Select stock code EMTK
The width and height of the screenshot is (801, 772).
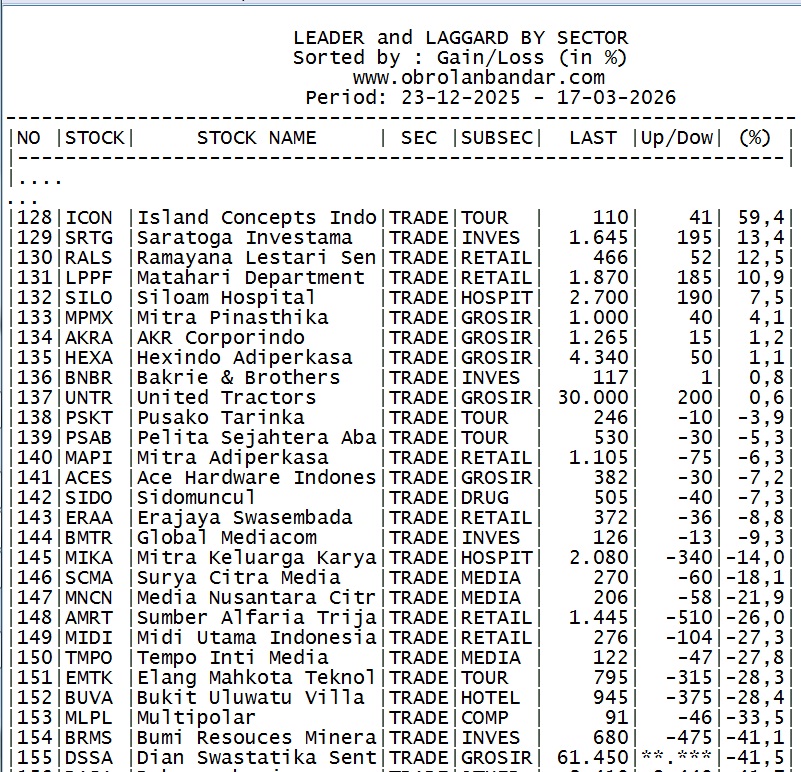coord(88,677)
